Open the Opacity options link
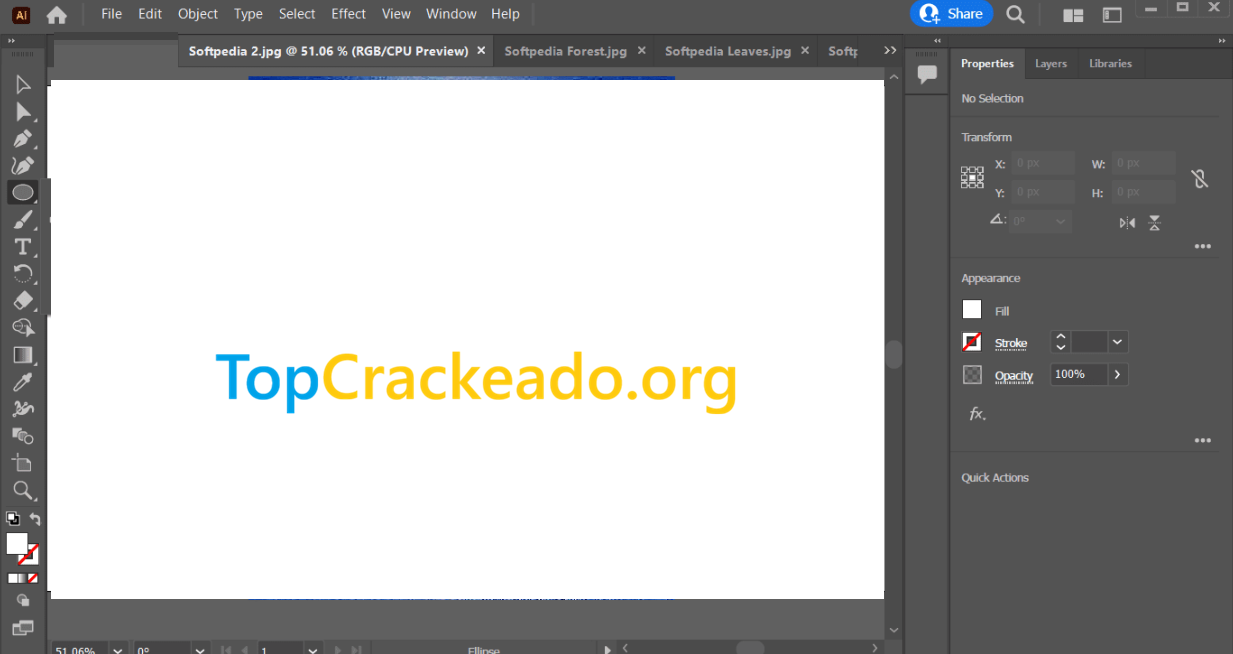Image resolution: width=1233 pixels, height=654 pixels. coord(1014,376)
